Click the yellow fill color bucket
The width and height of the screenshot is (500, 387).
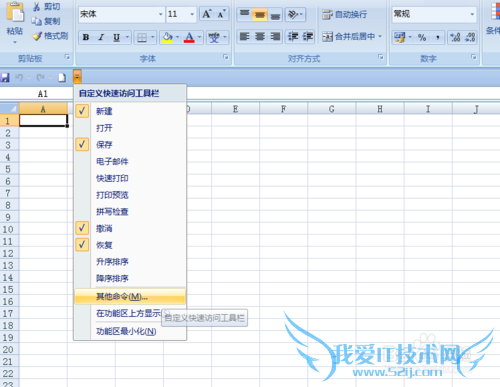(167, 37)
